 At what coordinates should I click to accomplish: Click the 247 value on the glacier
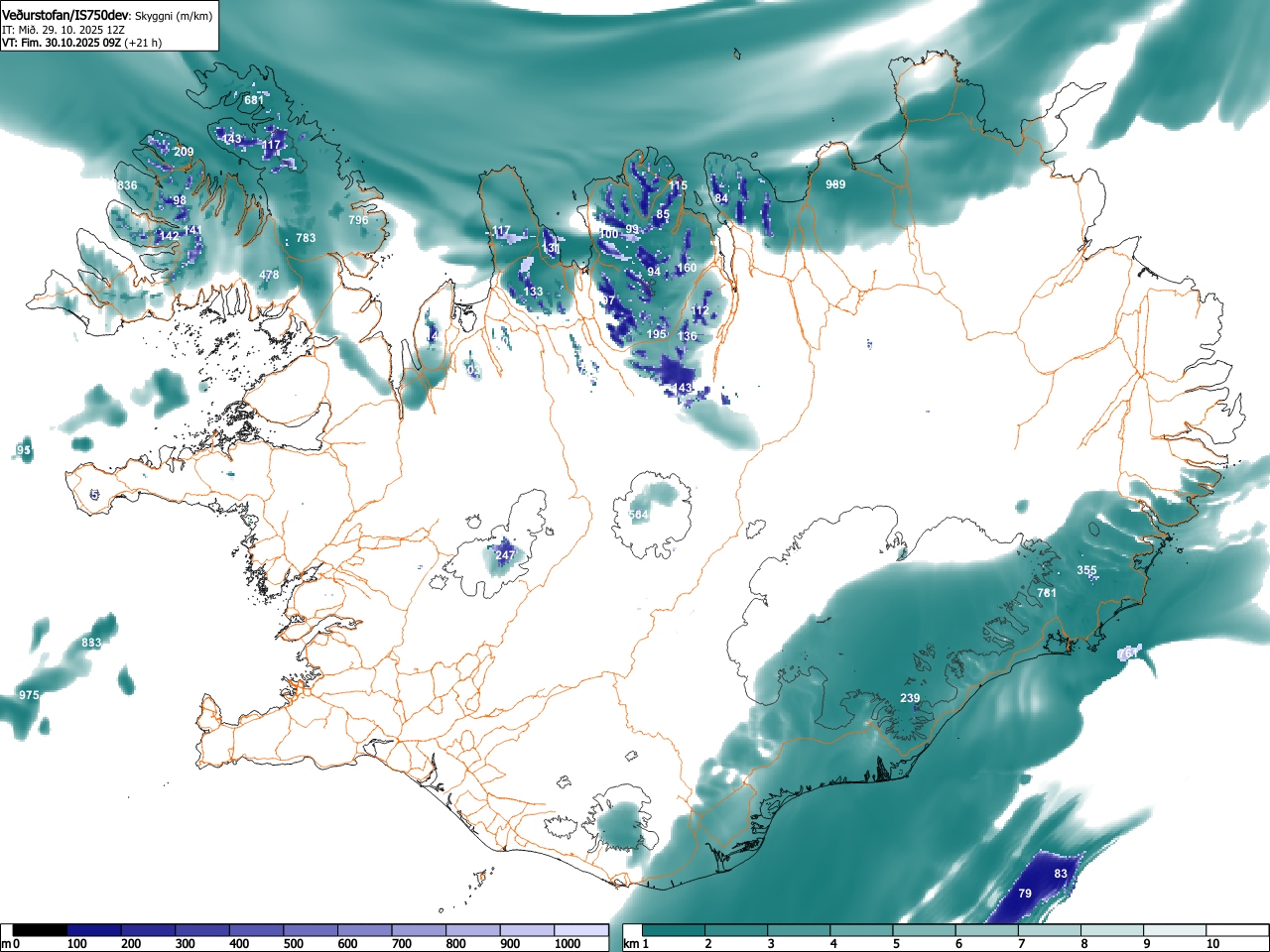(505, 555)
